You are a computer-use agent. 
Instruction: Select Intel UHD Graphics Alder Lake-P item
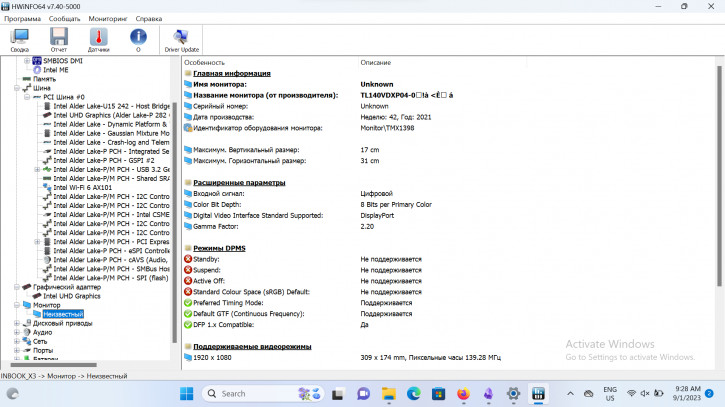111,115
